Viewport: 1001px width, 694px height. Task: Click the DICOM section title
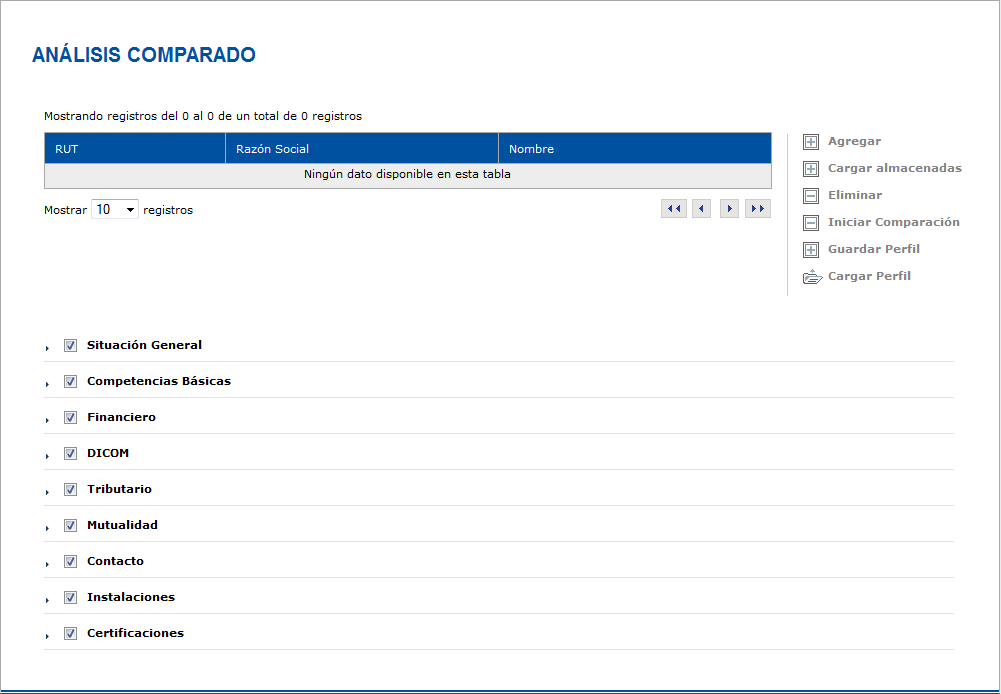(x=108, y=453)
